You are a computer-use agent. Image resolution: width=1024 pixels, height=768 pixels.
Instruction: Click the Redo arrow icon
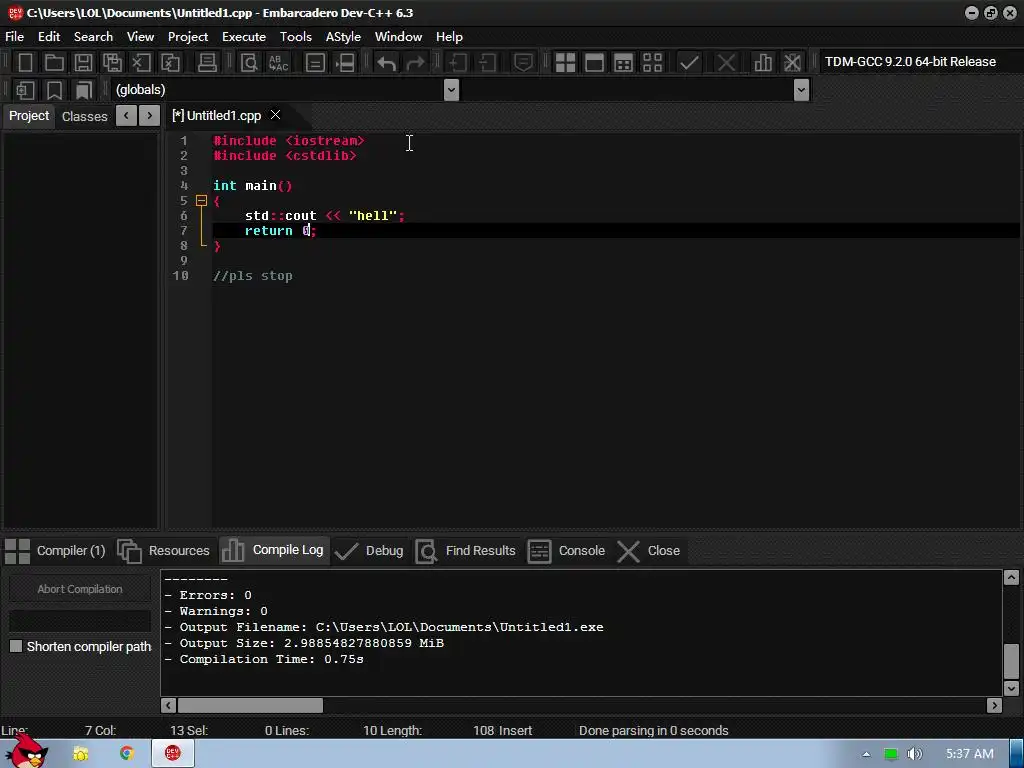415,62
